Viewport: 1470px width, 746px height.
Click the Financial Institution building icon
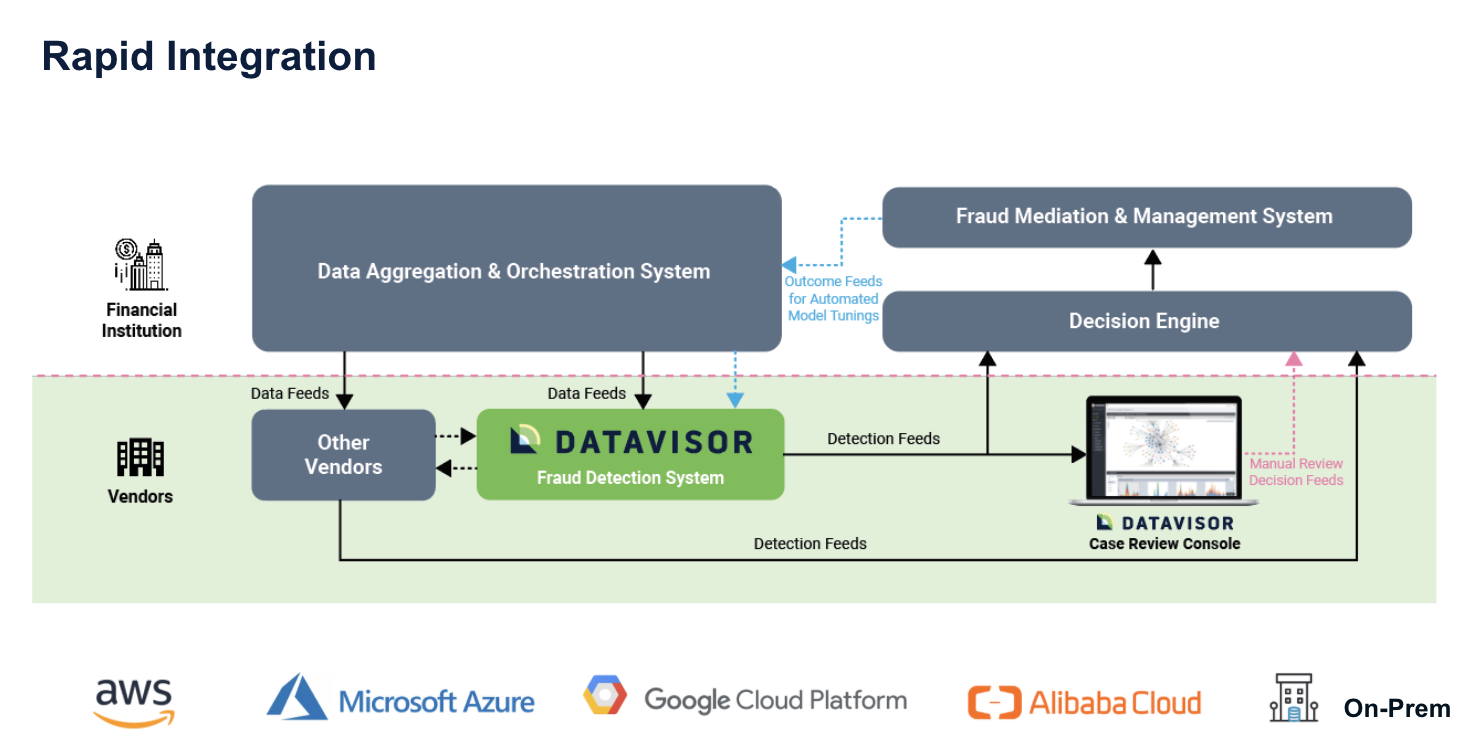(x=140, y=265)
